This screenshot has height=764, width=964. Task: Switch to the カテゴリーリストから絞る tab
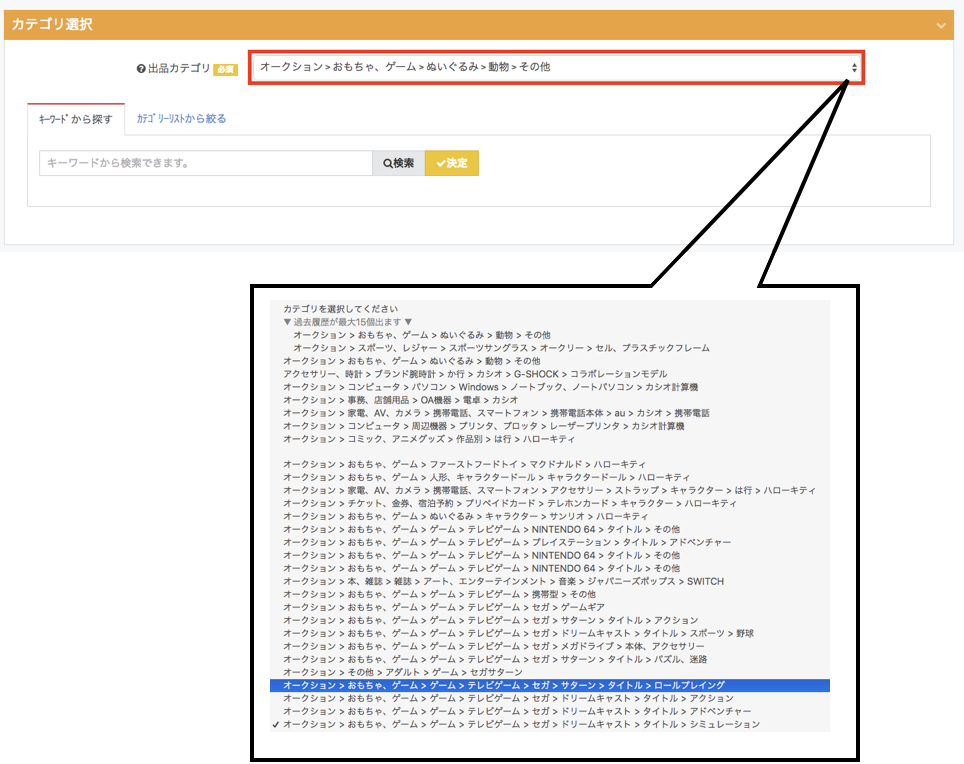181,118
